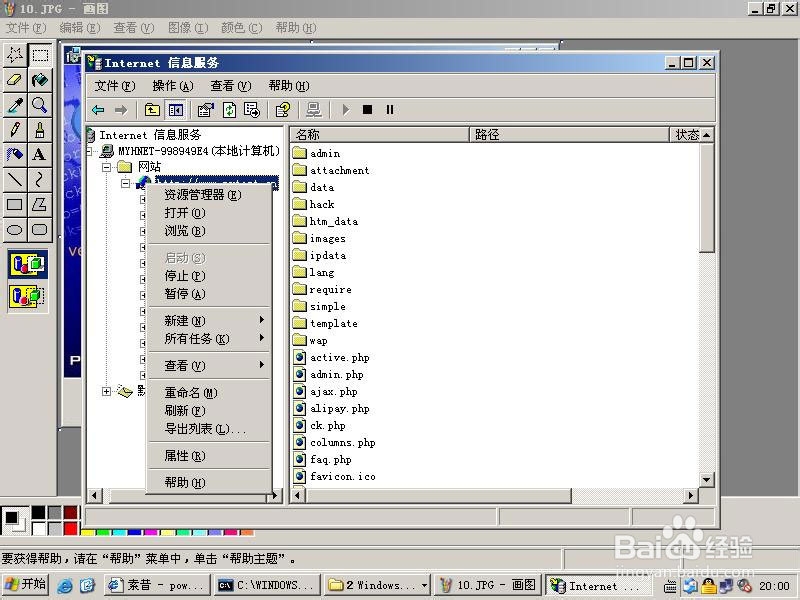The image size is (800, 600).
Task: Open Properties using the IIS toolbar icon
Action: click(x=203, y=110)
